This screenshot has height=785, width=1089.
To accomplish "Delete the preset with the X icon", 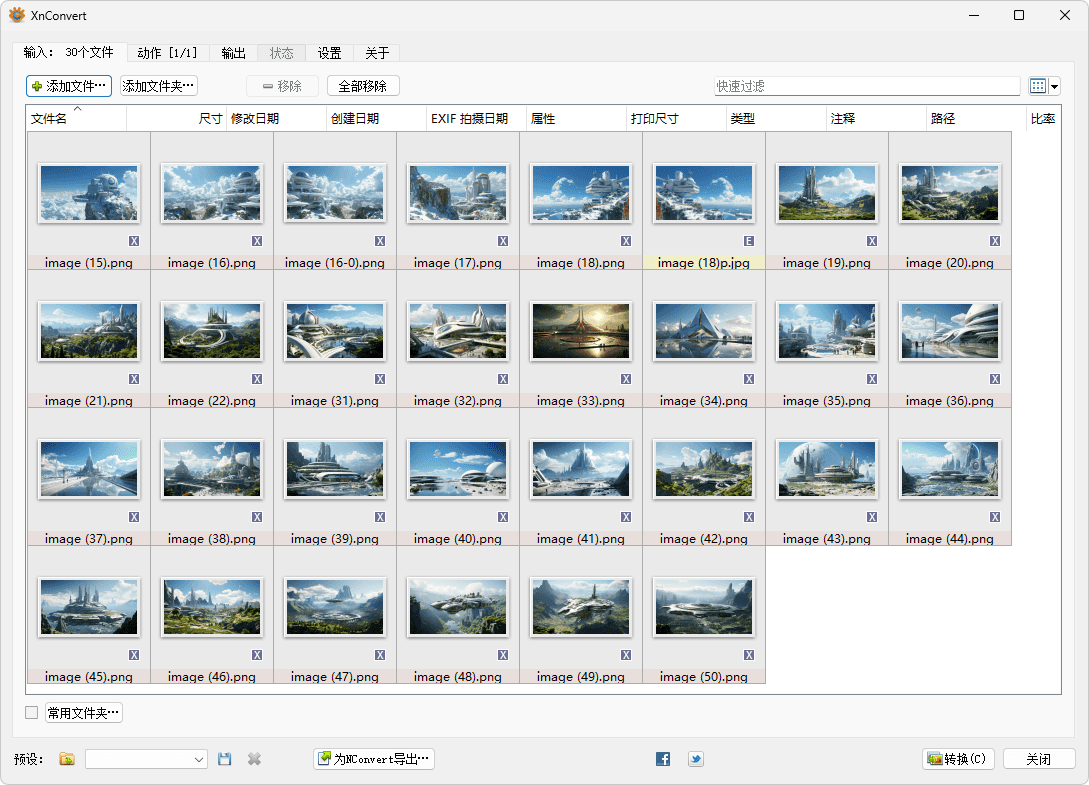I will [x=253, y=759].
